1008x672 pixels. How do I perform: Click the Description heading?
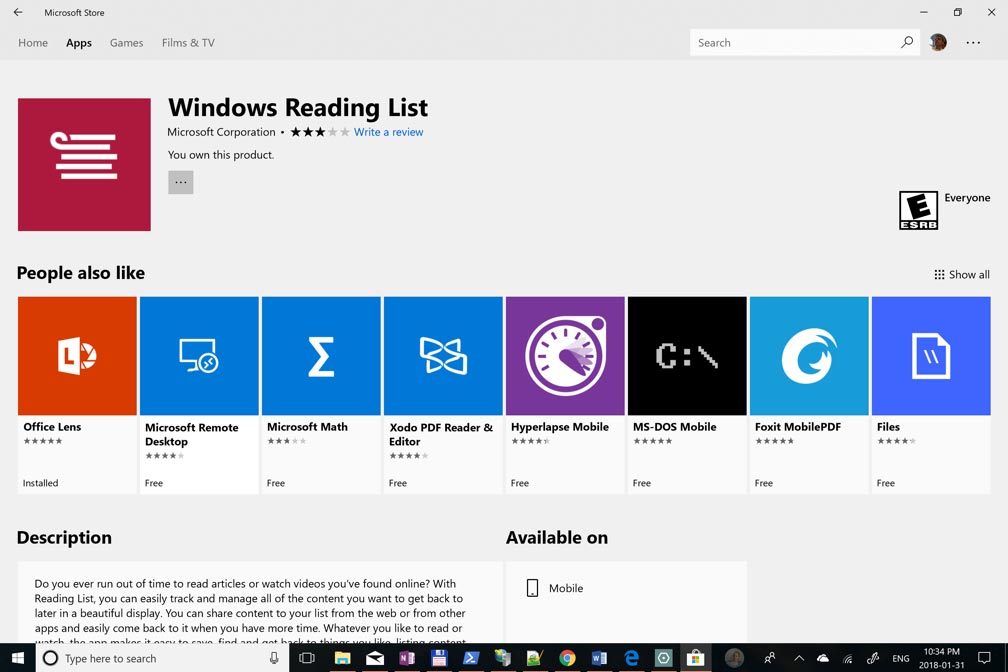click(x=64, y=538)
